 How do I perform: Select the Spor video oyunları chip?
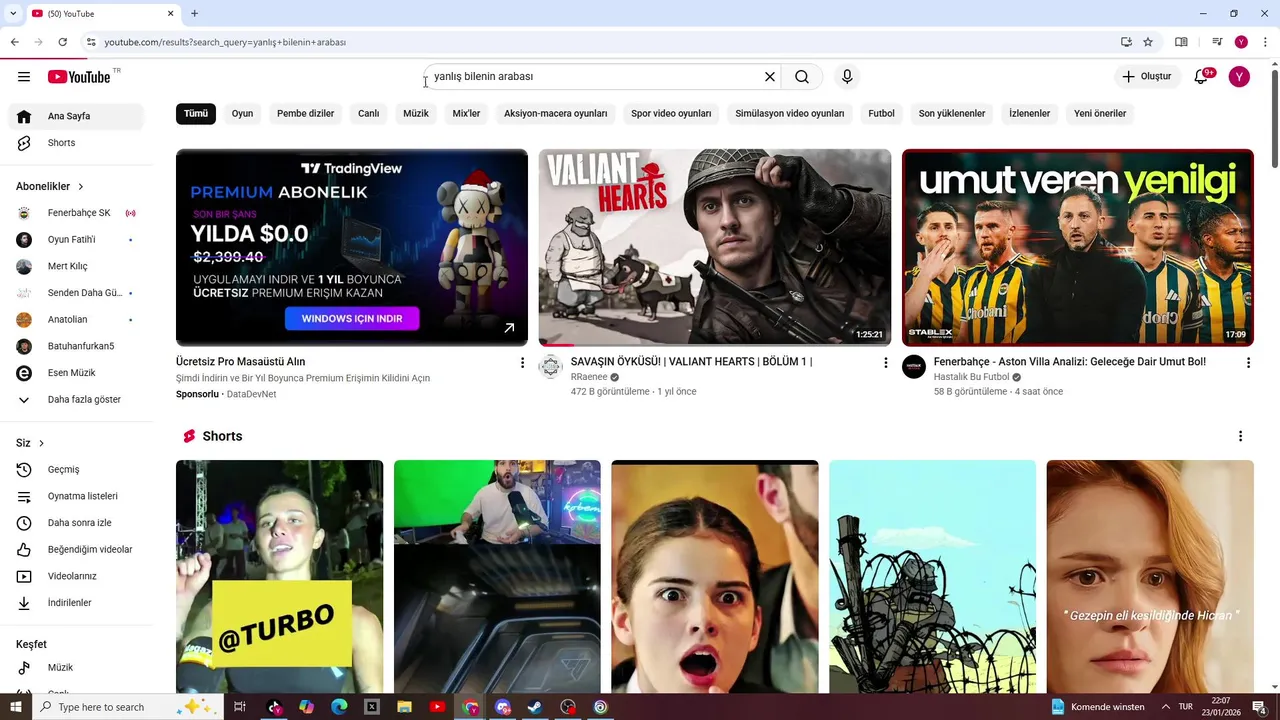point(671,114)
